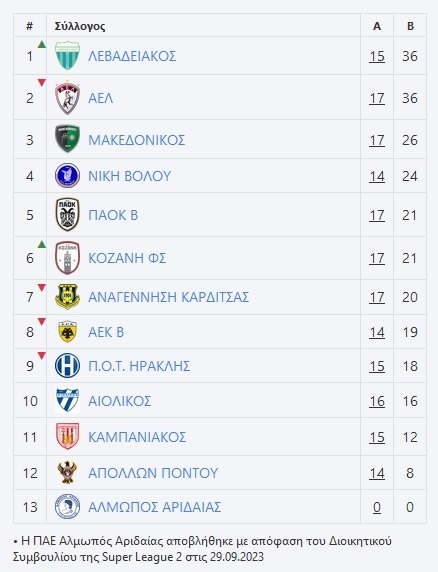Screen dimensions: 438x572
Task: Click ΑΛΜΩΠΟΣ ΑΡΙΔΑΙΑΣ matches played 0 link
Action: point(377,507)
